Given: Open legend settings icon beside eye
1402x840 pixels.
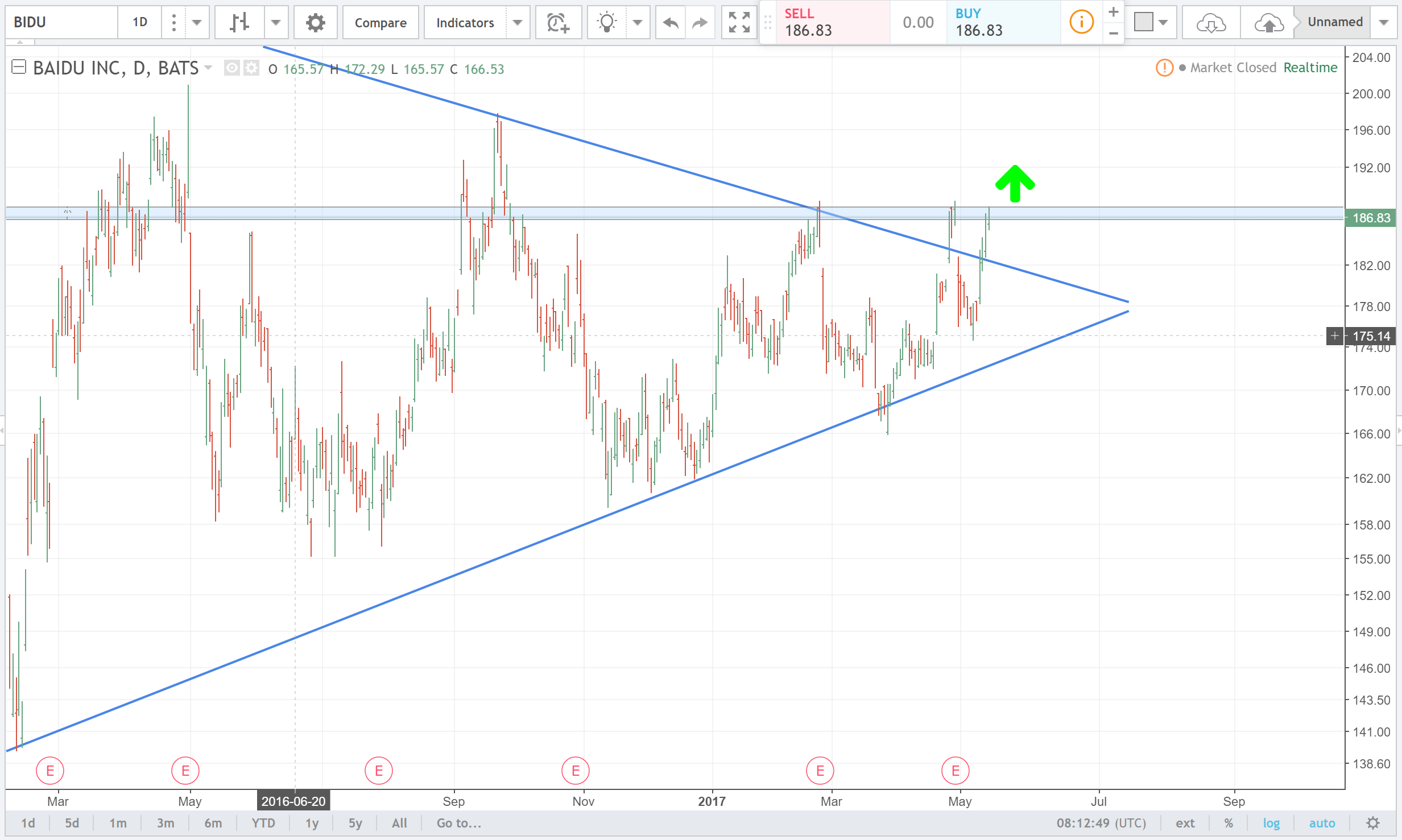Looking at the screenshot, I should pyautogui.click(x=251, y=69).
